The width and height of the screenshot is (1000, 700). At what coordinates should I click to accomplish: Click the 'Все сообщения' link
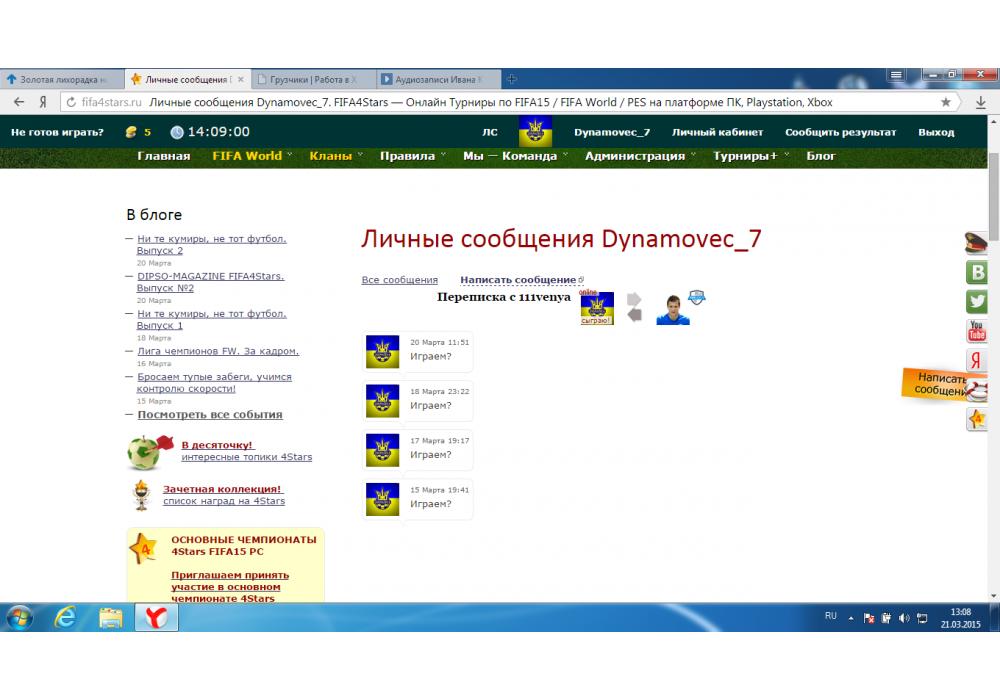(399, 280)
